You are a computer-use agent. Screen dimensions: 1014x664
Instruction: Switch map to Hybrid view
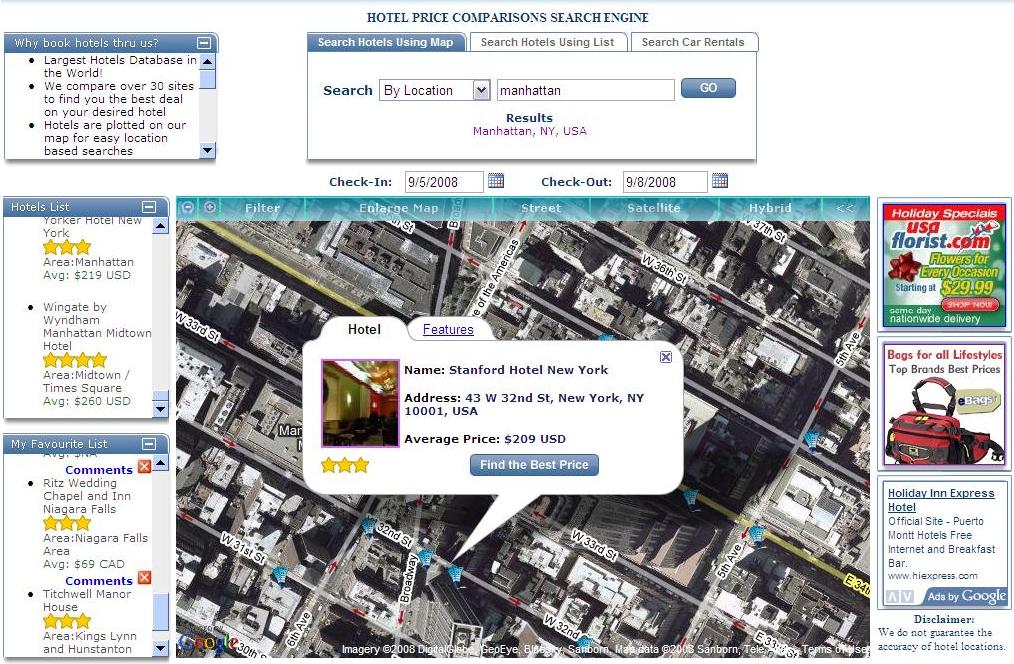[770, 208]
